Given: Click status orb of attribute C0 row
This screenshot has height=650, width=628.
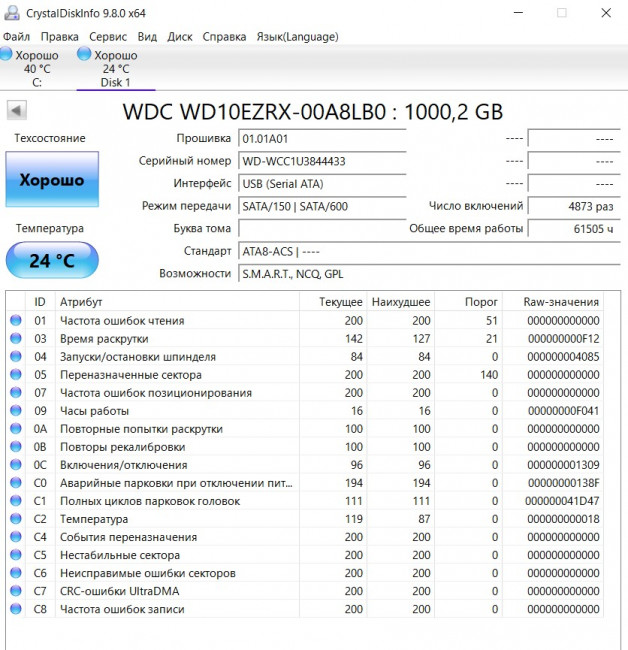Looking at the screenshot, I should pos(16,483).
